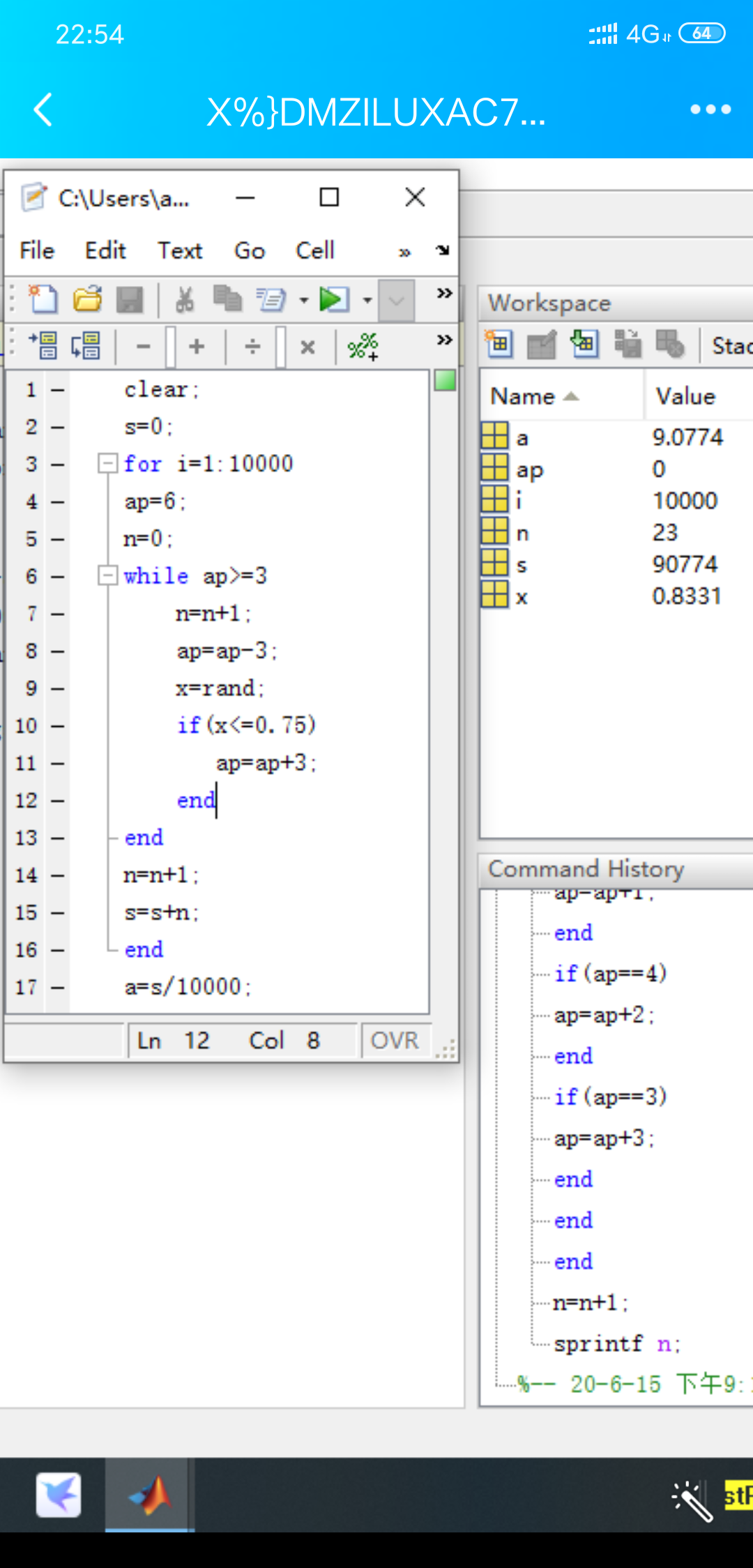
Task: Set breakpoint dash on line 9
Action: pos(58,689)
